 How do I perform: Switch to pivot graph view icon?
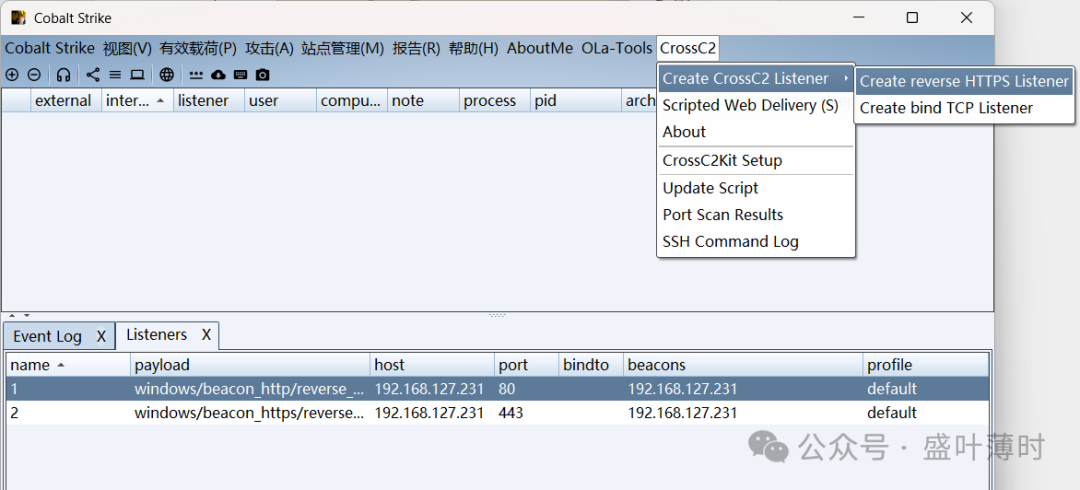click(x=93, y=74)
